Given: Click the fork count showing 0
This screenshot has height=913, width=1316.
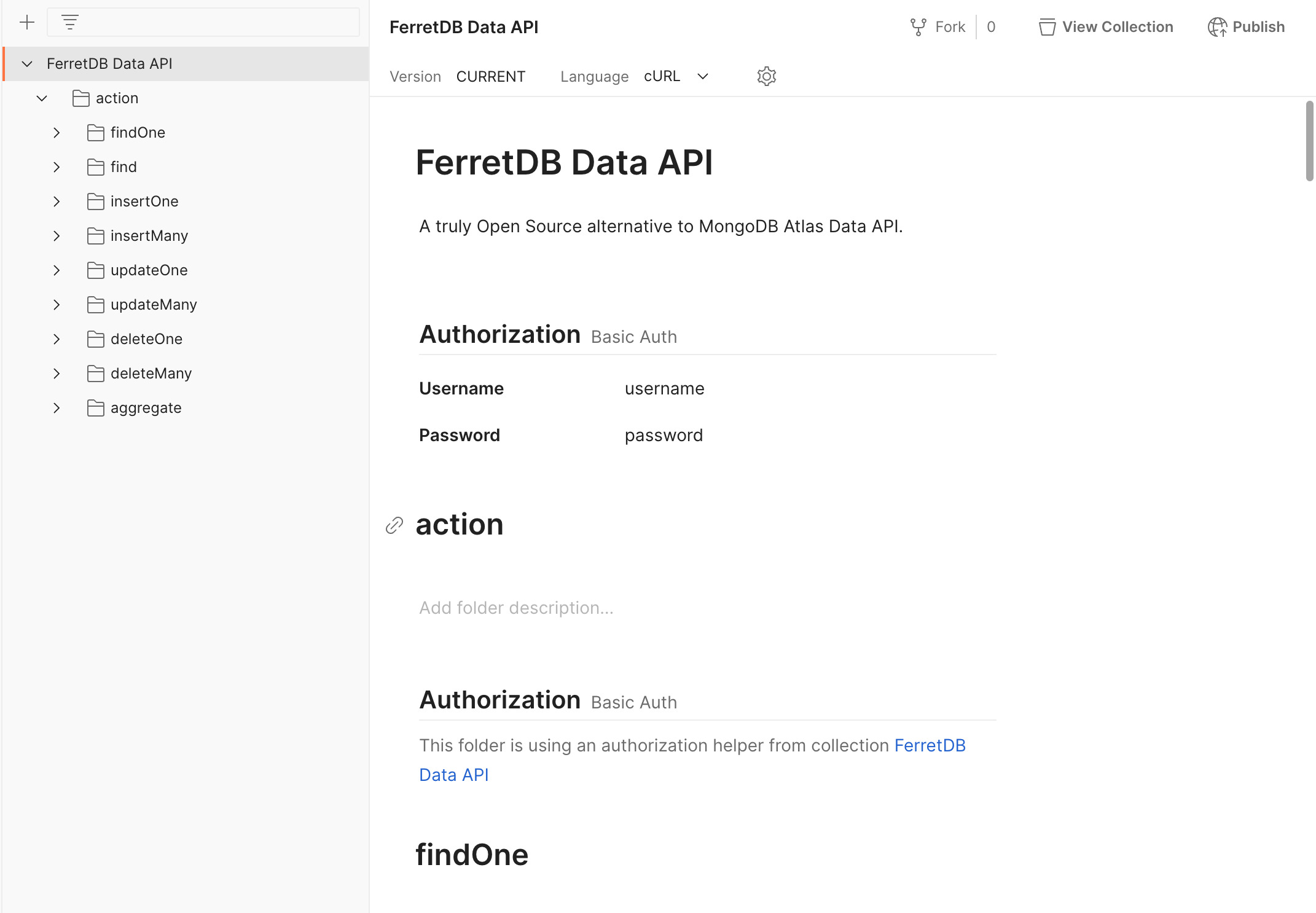Looking at the screenshot, I should (x=990, y=26).
